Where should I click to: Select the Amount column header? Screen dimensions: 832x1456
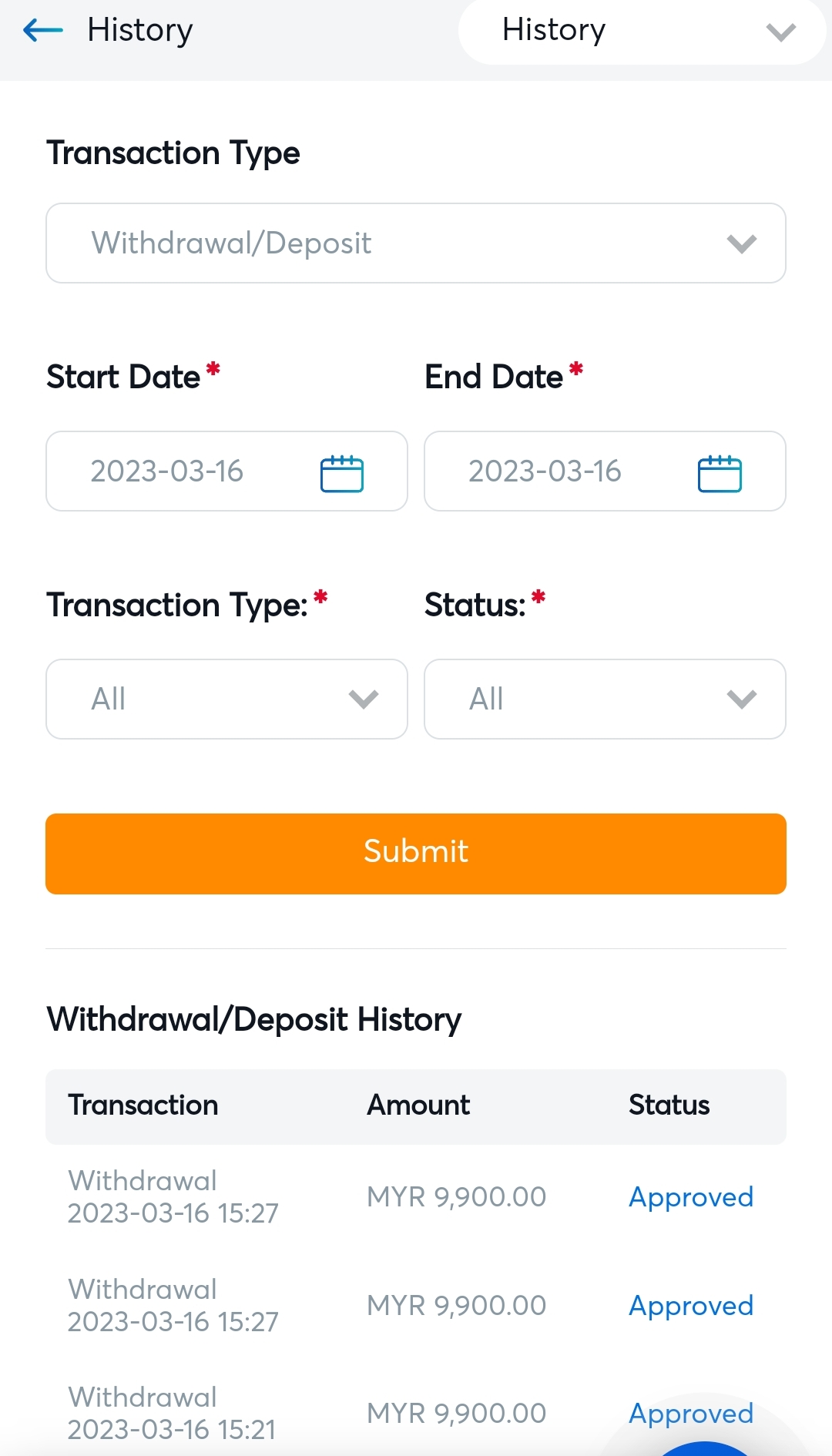tap(418, 1105)
